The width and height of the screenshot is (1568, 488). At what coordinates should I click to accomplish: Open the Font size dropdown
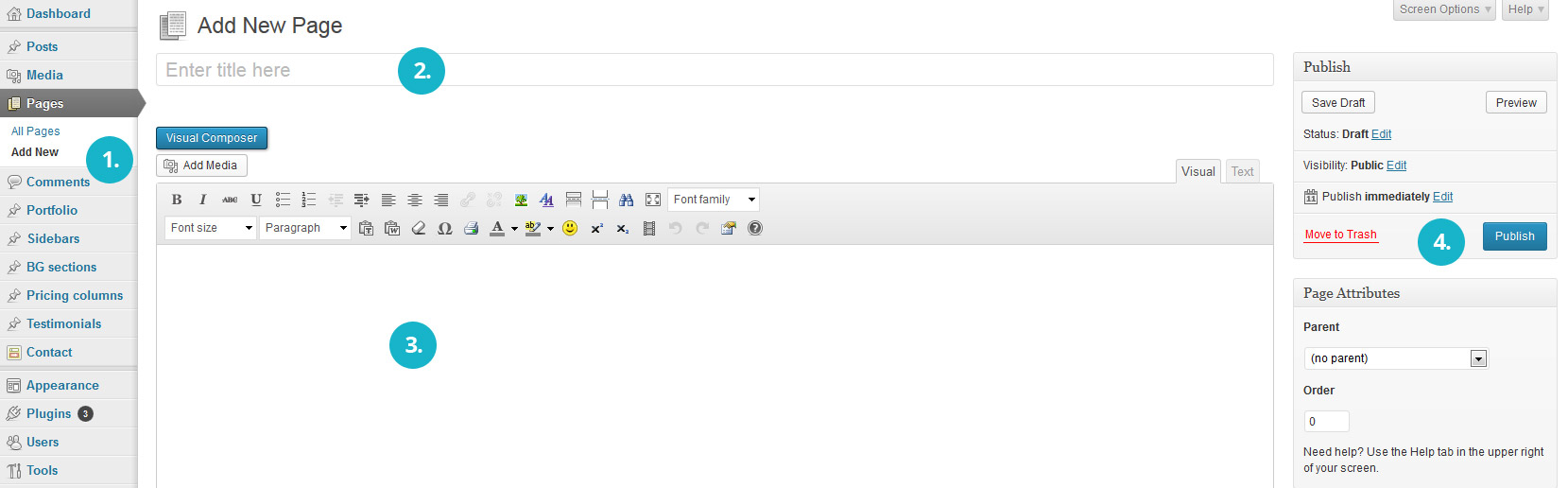pyautogui.click(x=211, y=228)
